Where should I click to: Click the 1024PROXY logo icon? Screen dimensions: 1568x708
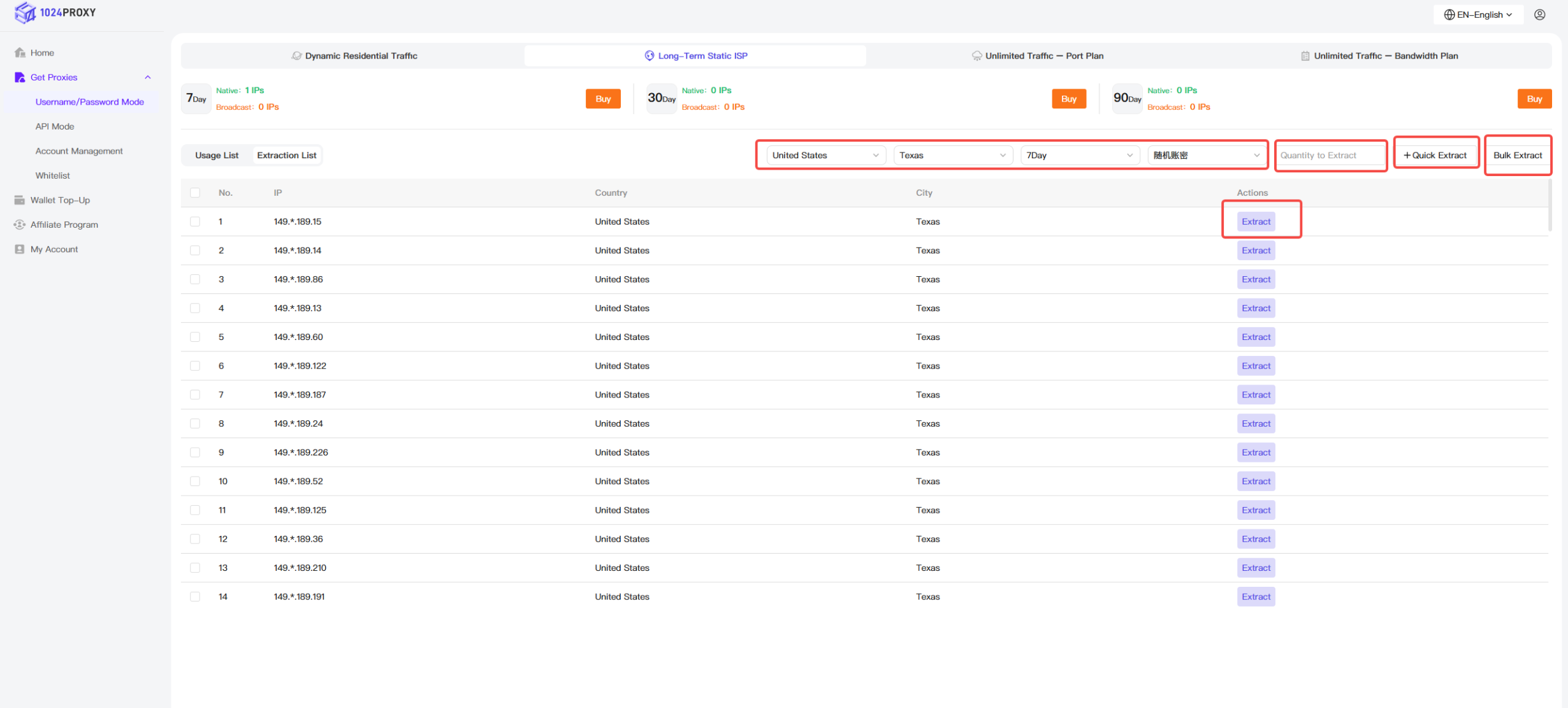click(x=25, y=12)
